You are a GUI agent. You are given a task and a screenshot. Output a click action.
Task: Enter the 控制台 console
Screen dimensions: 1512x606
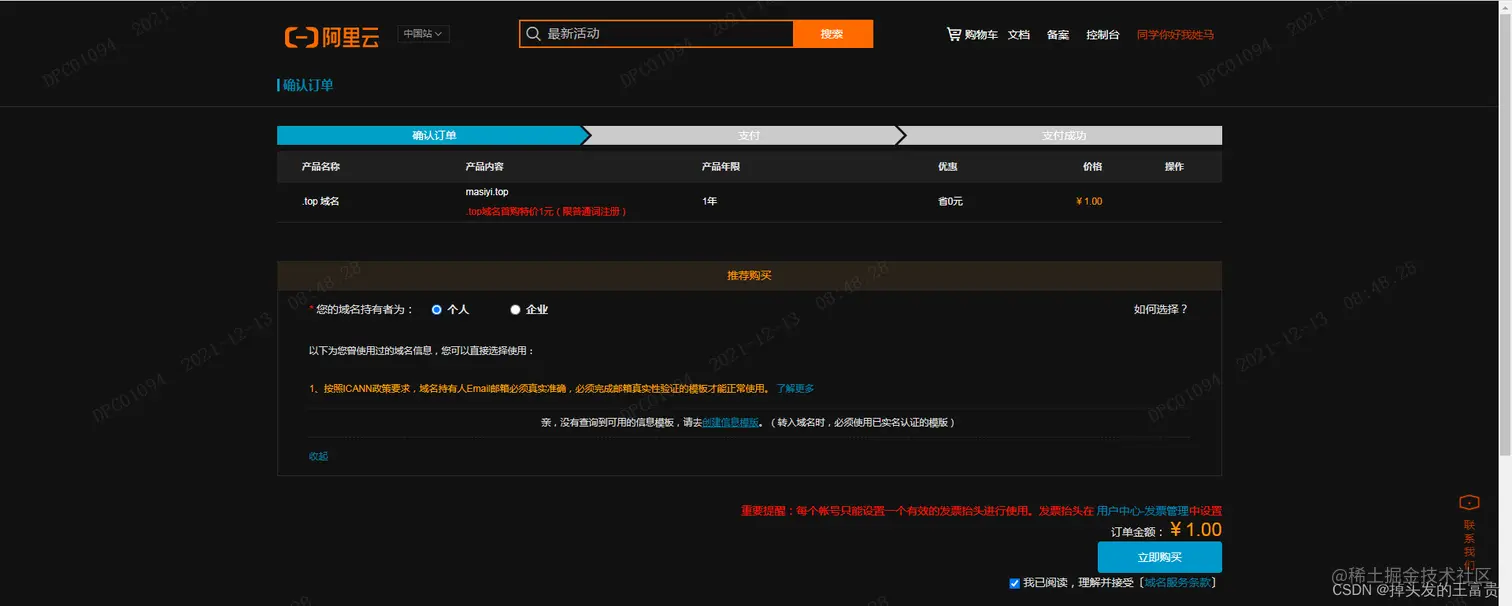pos(1102,34)
